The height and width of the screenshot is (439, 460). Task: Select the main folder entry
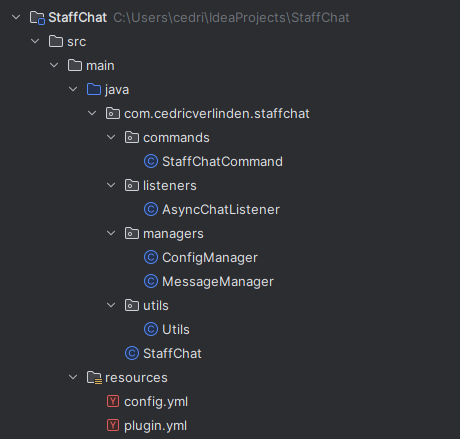[100, 66]
